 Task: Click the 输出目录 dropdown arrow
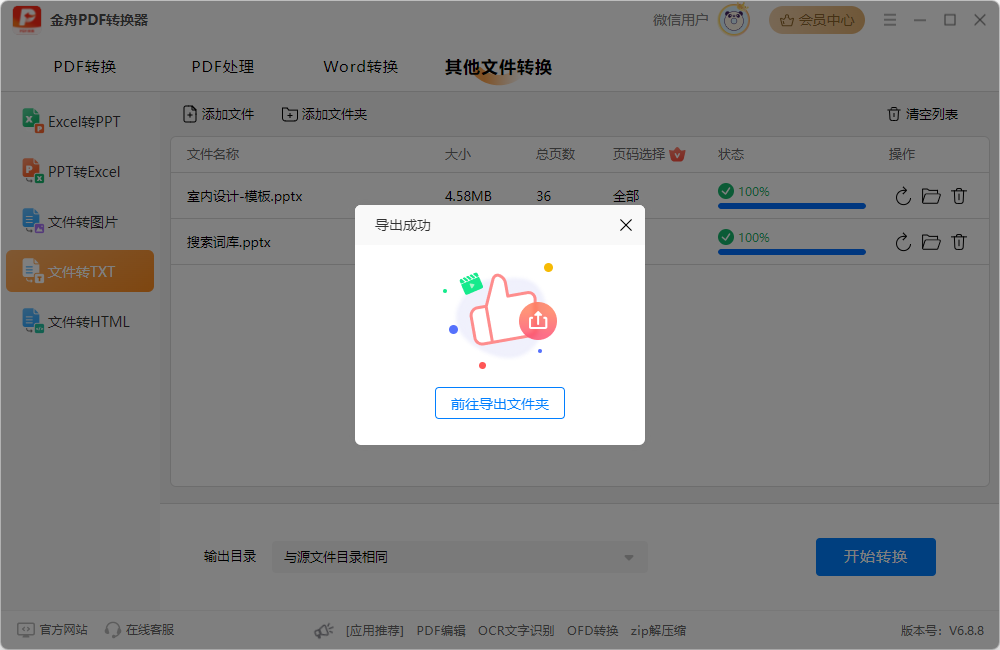[x=629, y=558]
